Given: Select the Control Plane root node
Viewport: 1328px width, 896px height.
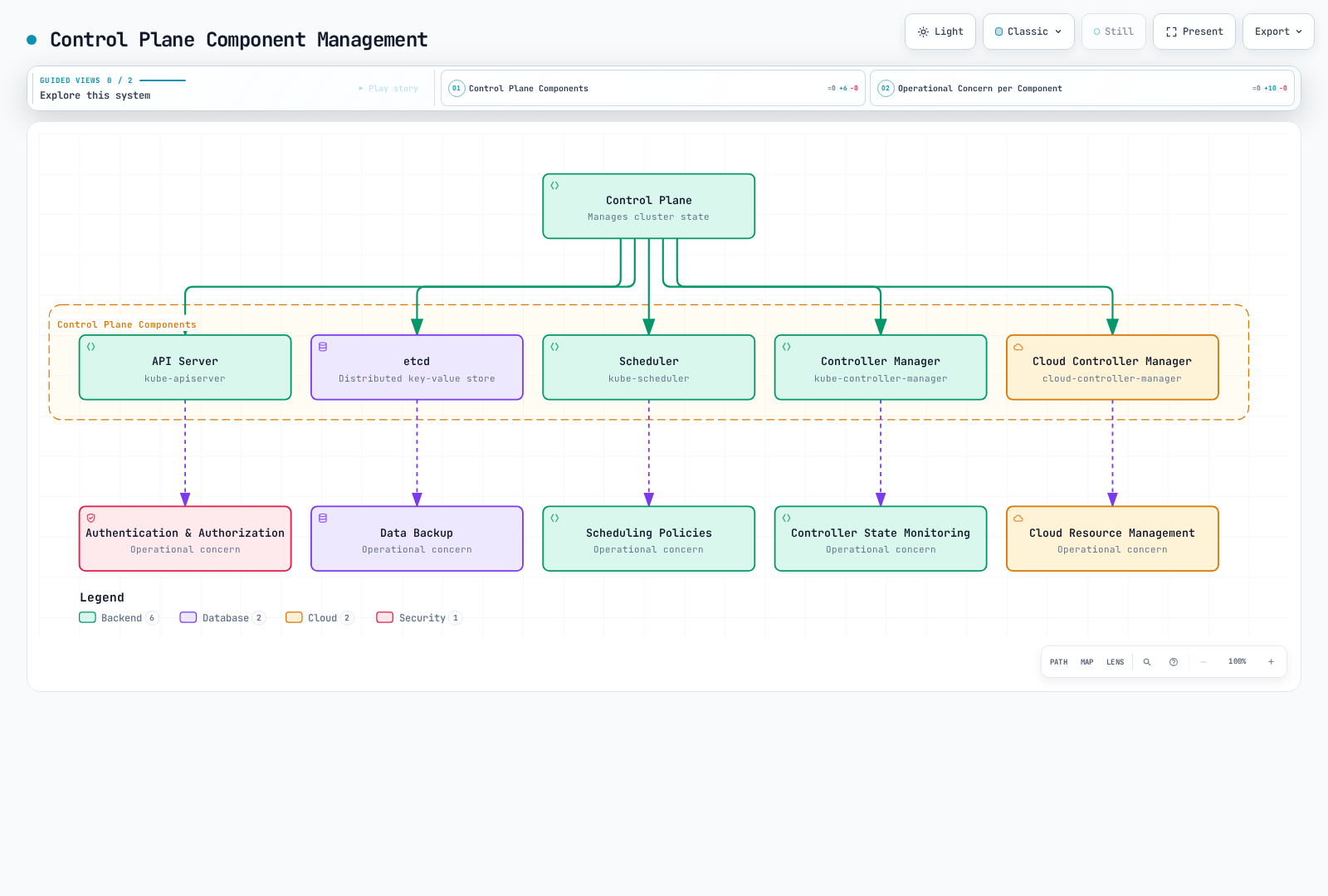Looking at the screenshot, I should (x=649, y=207).
